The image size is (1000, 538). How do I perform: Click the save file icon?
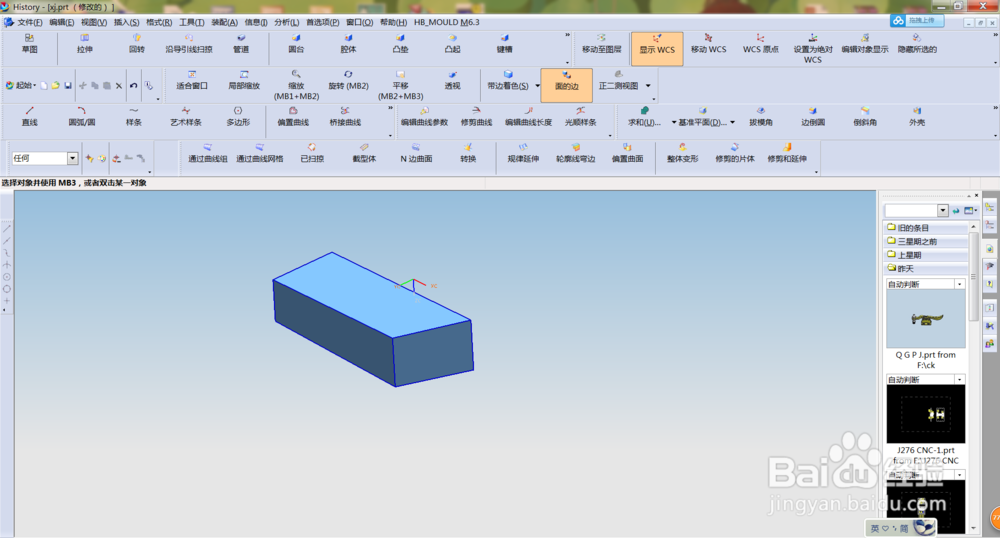[68, 85]
